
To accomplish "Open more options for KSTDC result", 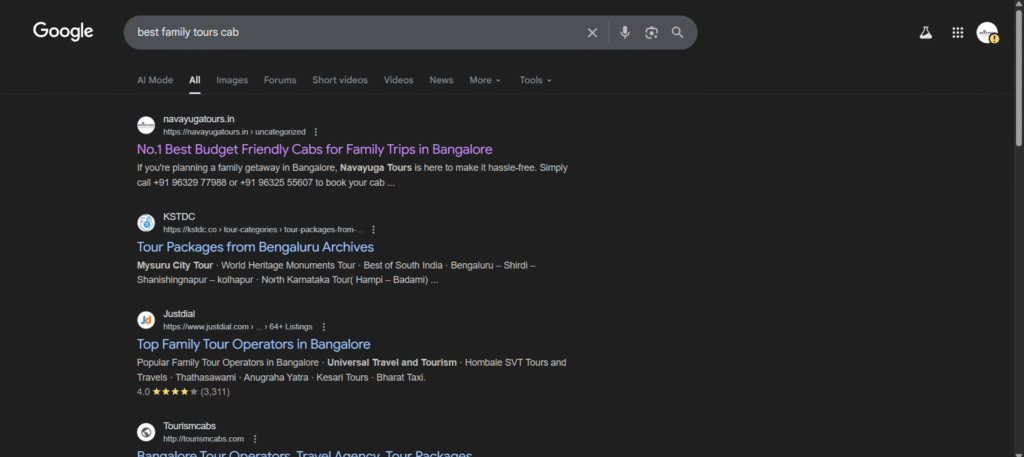I will [374, 230].
